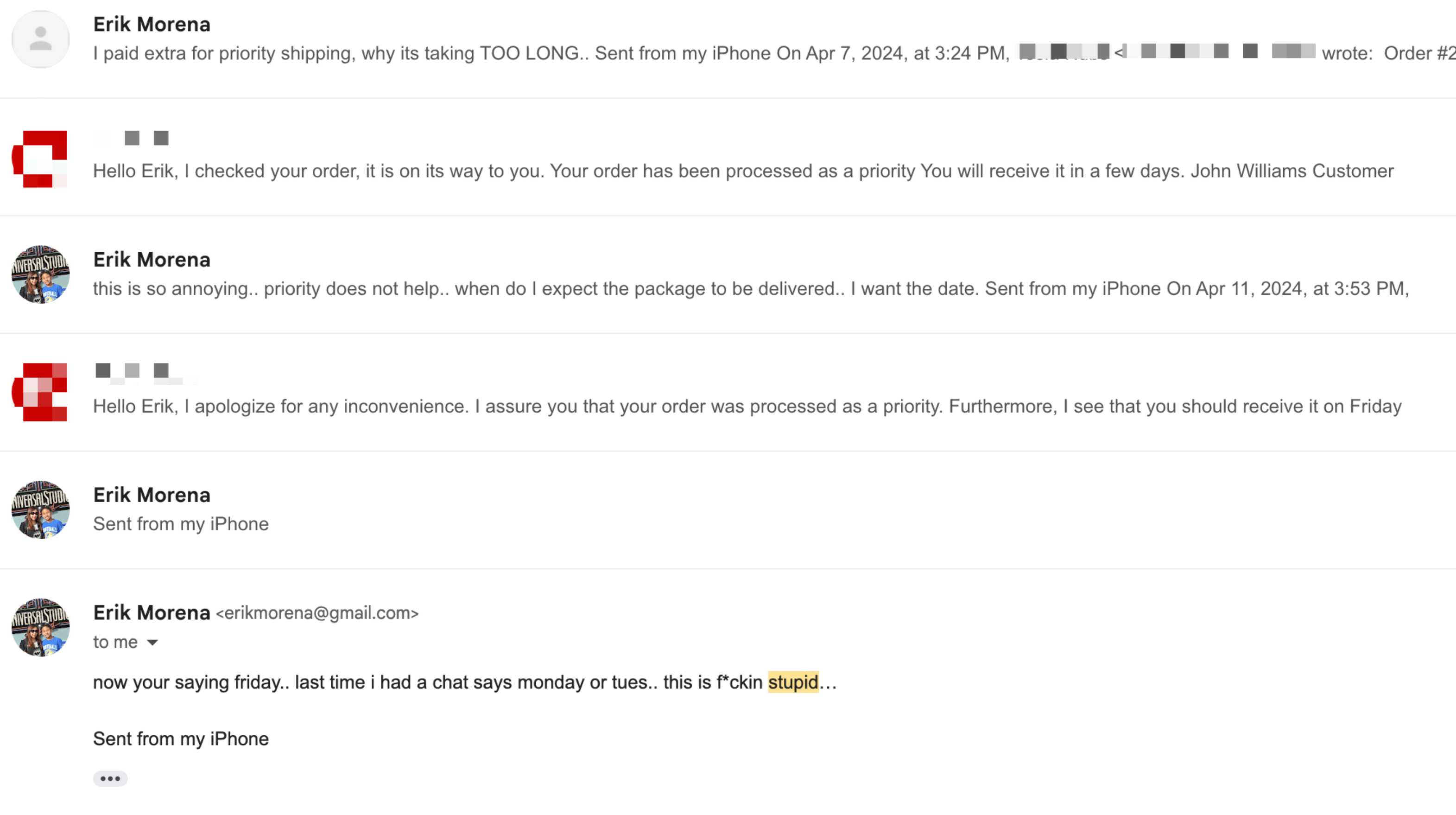Click the erikmorena@gmail.com sender address
The width and height of the screenshot is (1456, 815).
(317, 613)
